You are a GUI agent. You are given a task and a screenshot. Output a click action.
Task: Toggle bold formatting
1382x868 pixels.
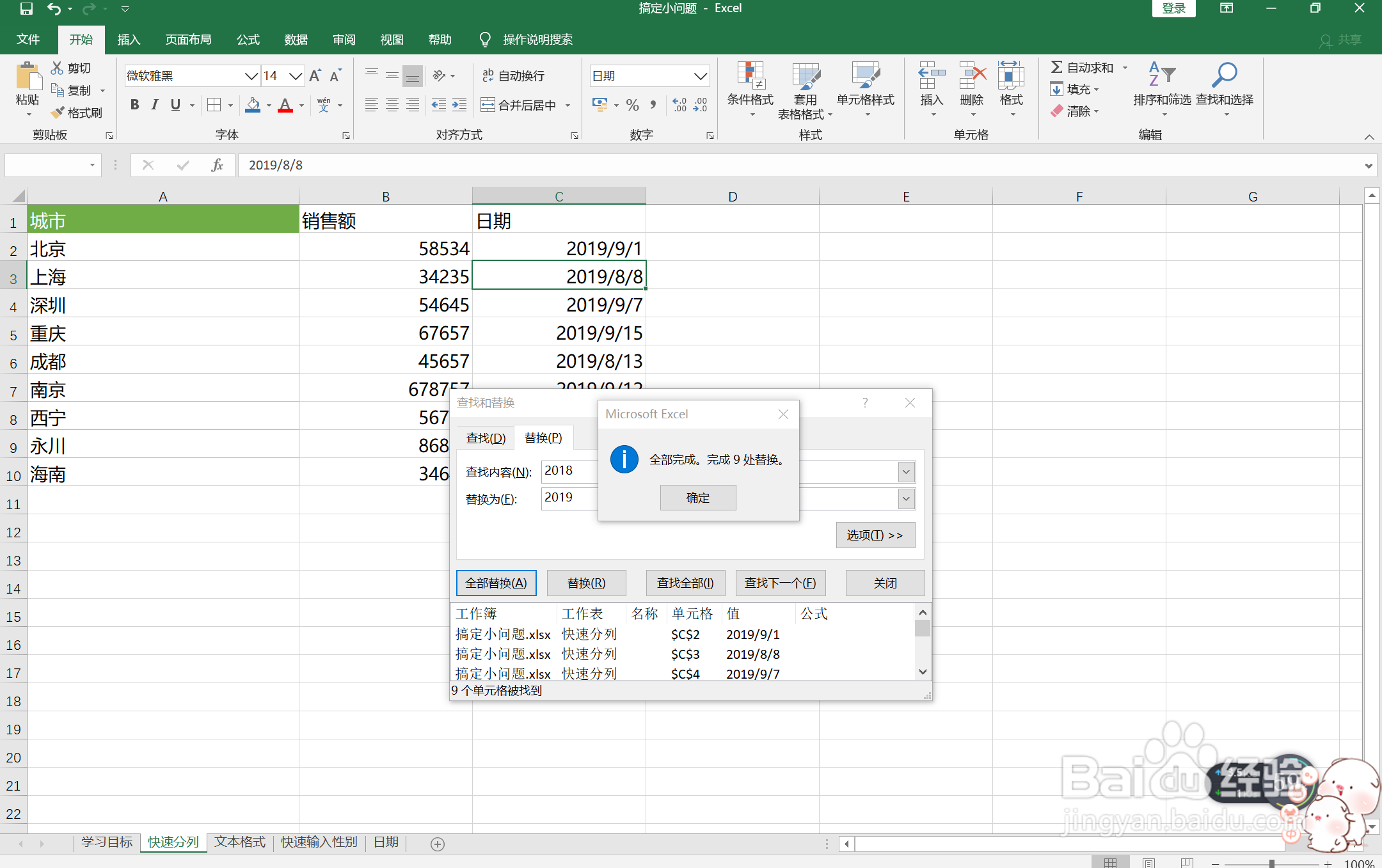point(134,105)
